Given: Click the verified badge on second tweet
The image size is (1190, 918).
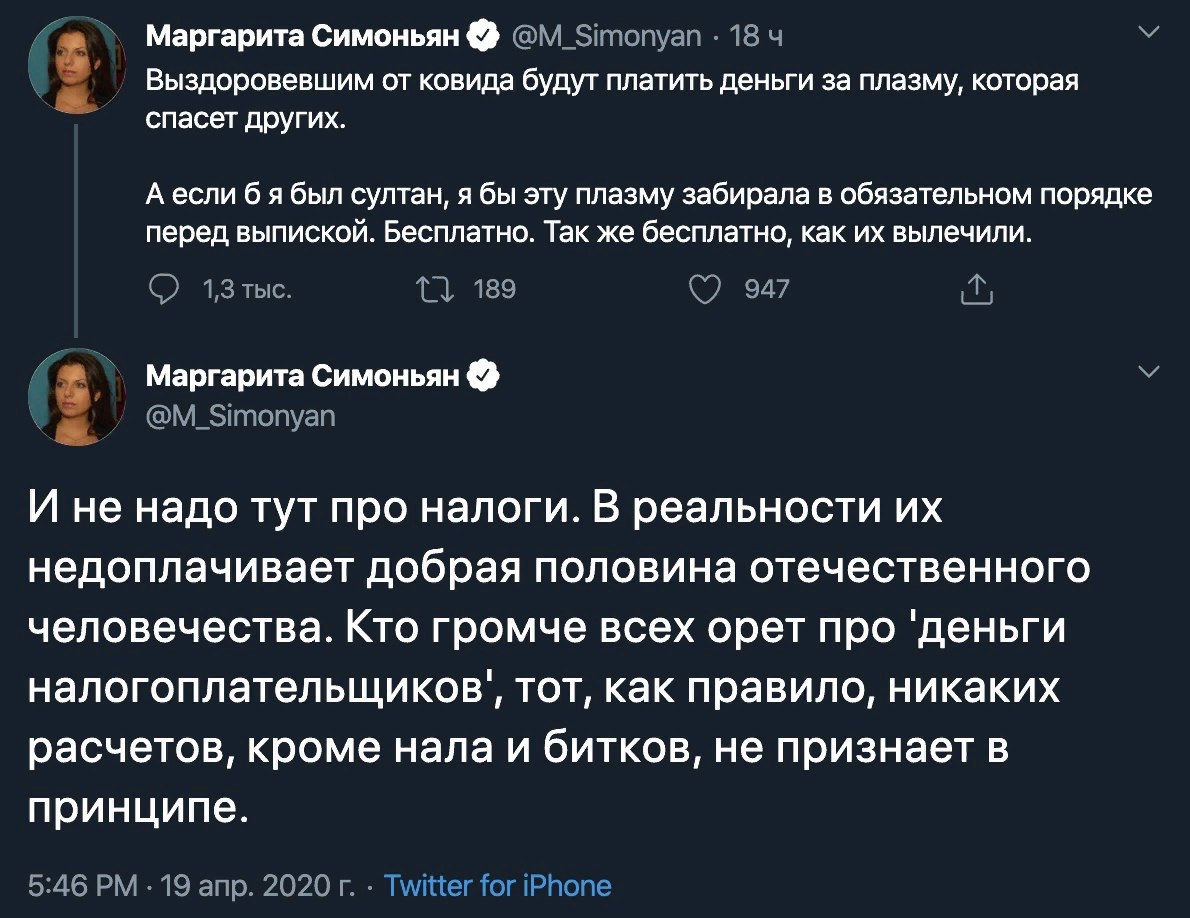Looking at the screenshot, I should pos(485,376).
